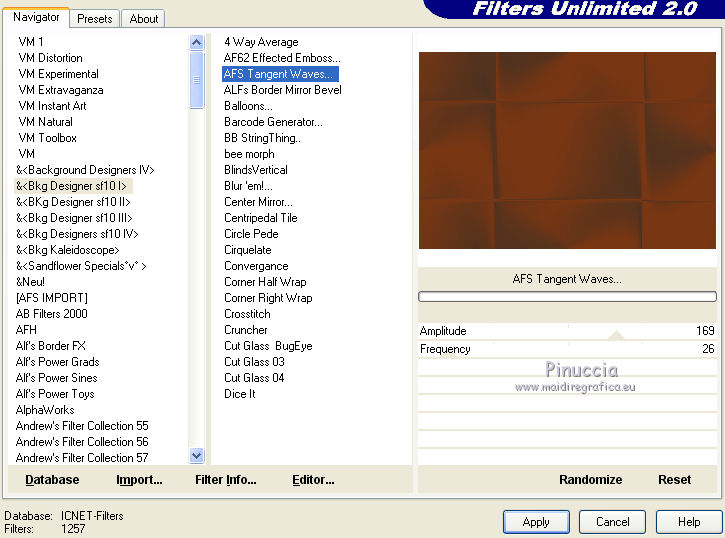Select &<BKg Designer sf10 II> category

coord(73,202)
